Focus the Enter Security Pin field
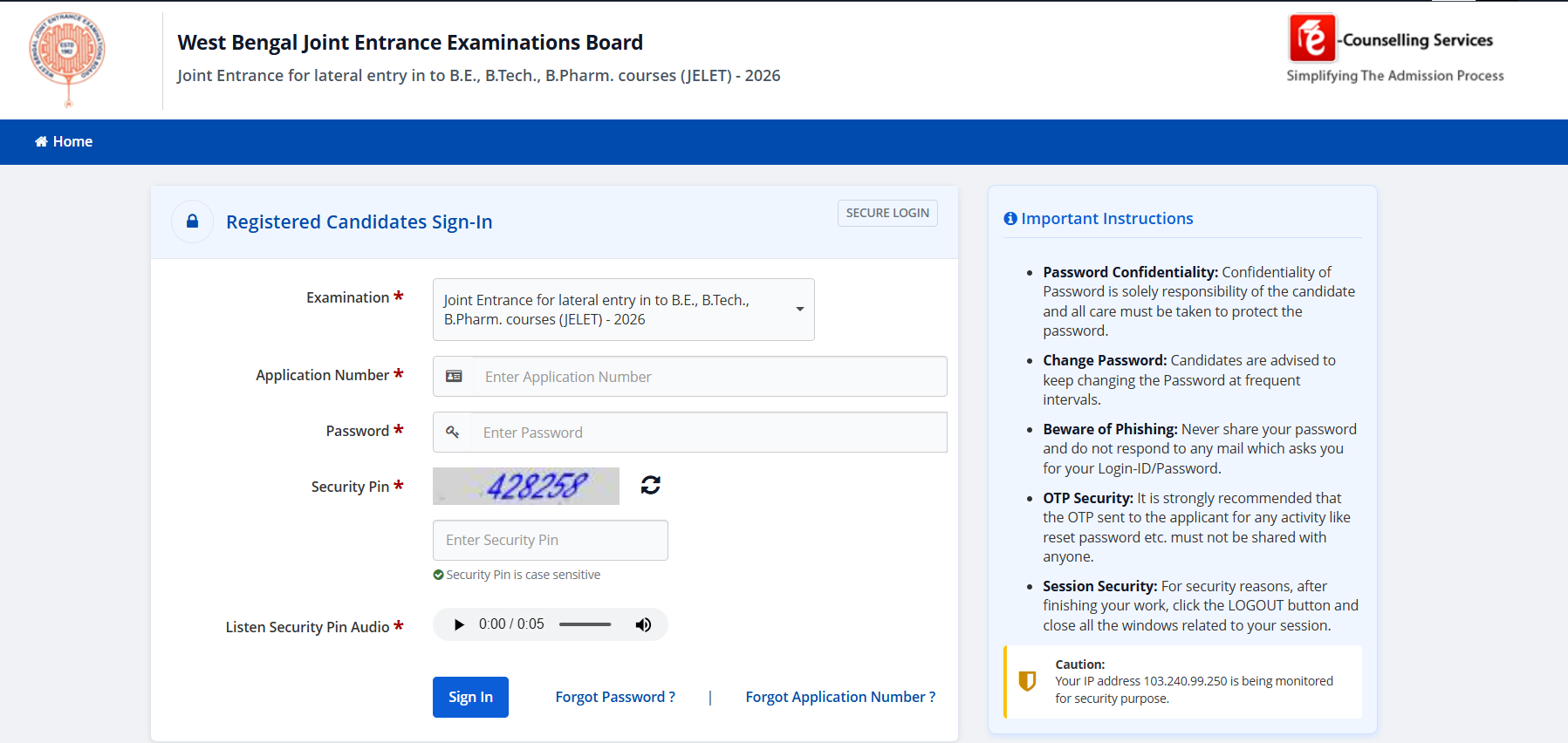 (x=551, y=541)
